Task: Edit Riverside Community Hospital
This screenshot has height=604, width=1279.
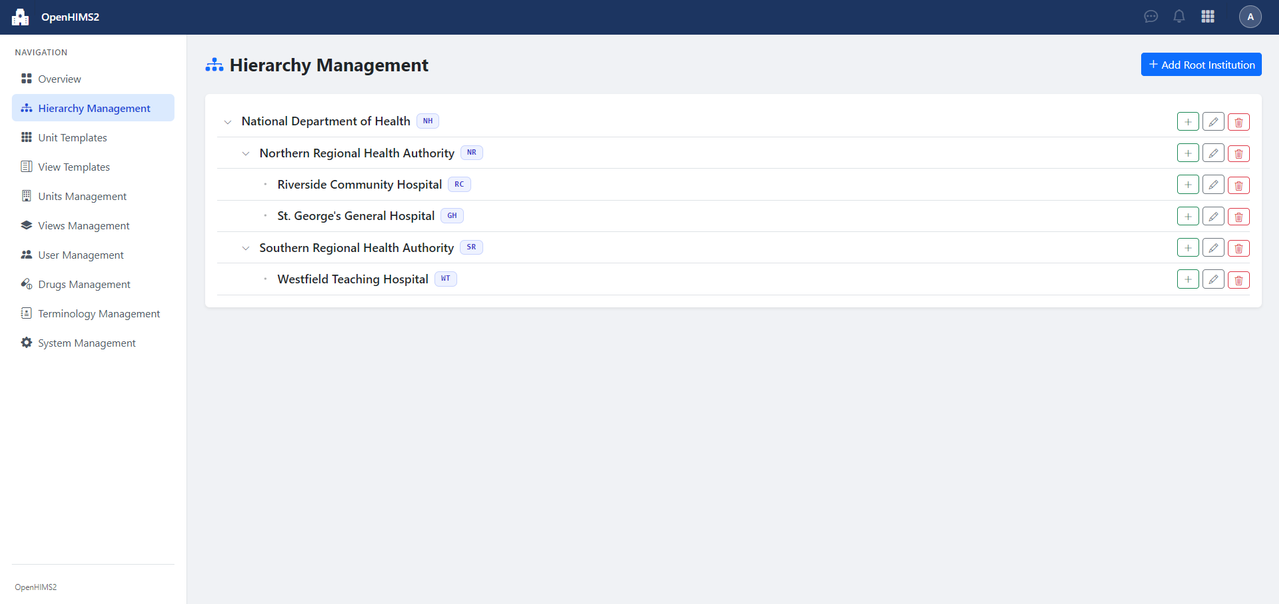Action: (1213, 185)
